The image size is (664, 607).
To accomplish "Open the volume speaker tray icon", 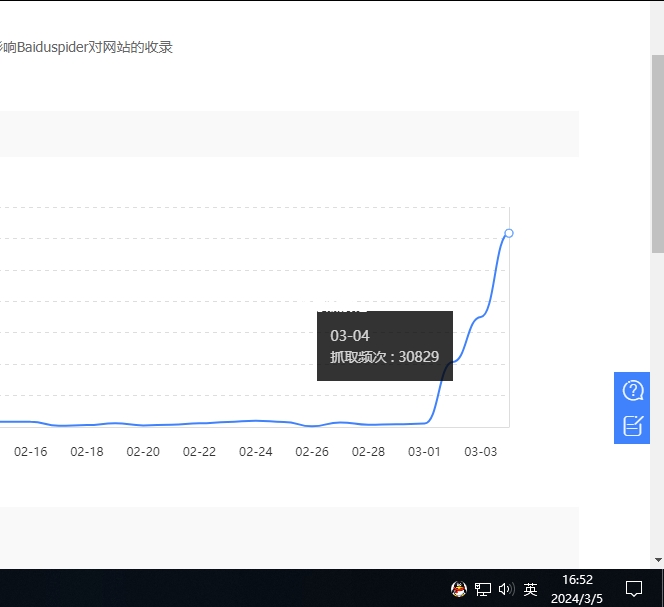I will click(x=506, y=589).
